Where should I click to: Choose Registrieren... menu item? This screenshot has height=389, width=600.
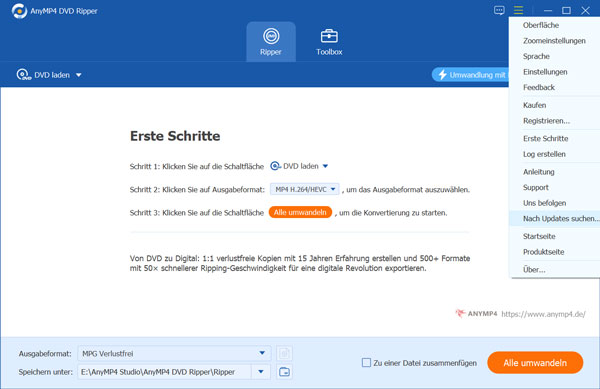(x=546, y=121)
